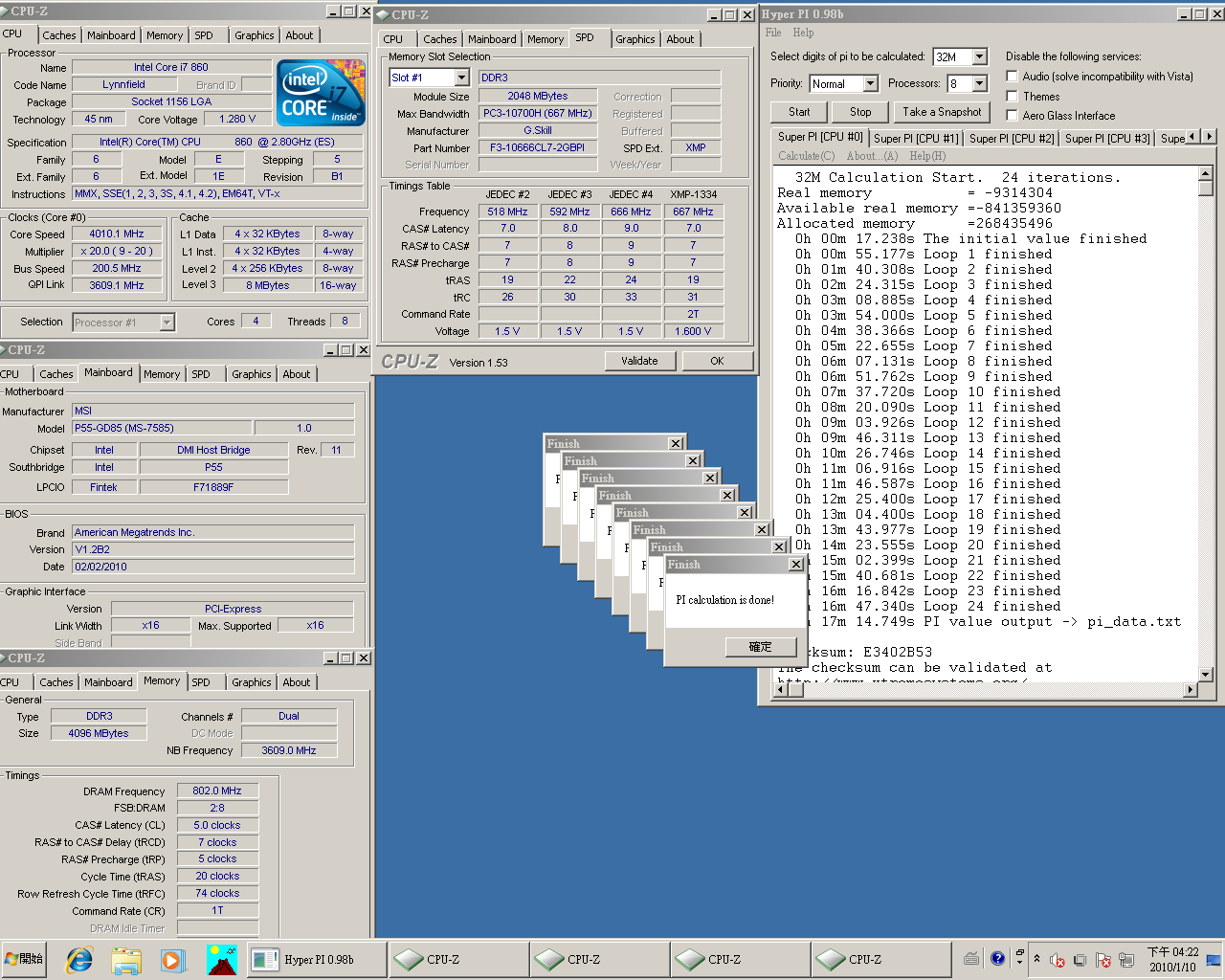Image resolution: width=1225 pixels, height=980 pixels.
Task: Click the taskbar clock showing 04:22
Action: [x=1172, y=960]
